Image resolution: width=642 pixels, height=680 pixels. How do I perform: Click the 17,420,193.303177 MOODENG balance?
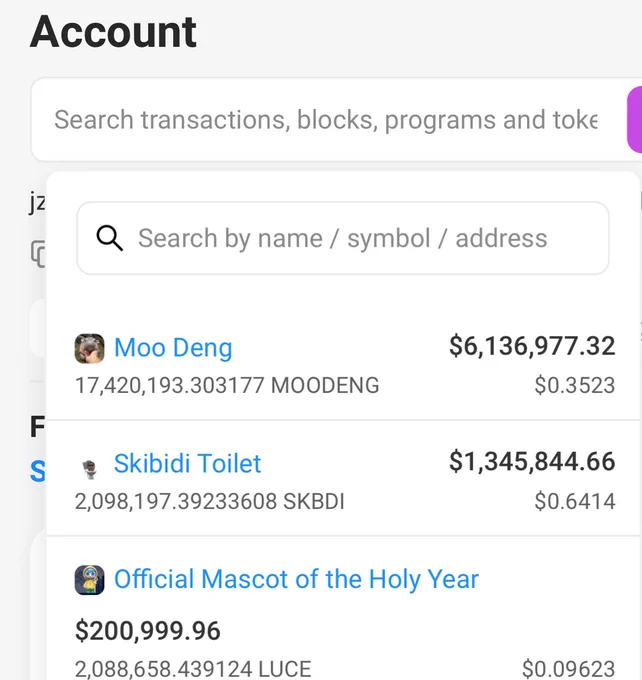(x=227, y=386)
